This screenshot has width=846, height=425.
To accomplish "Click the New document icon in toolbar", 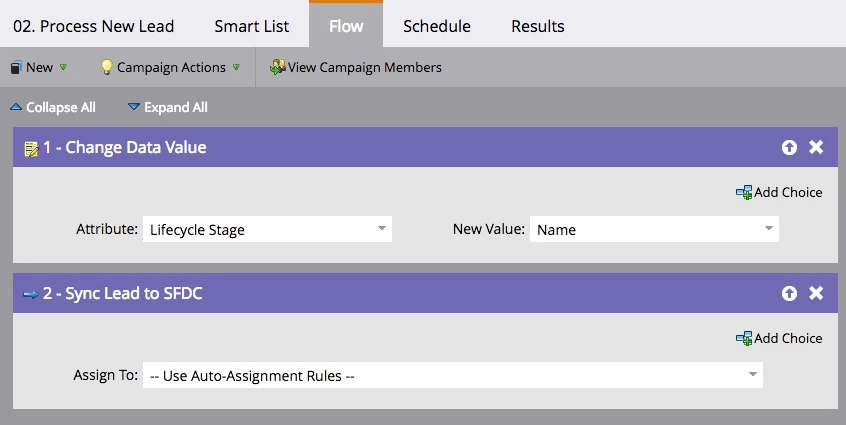I will tap(16, 67).
